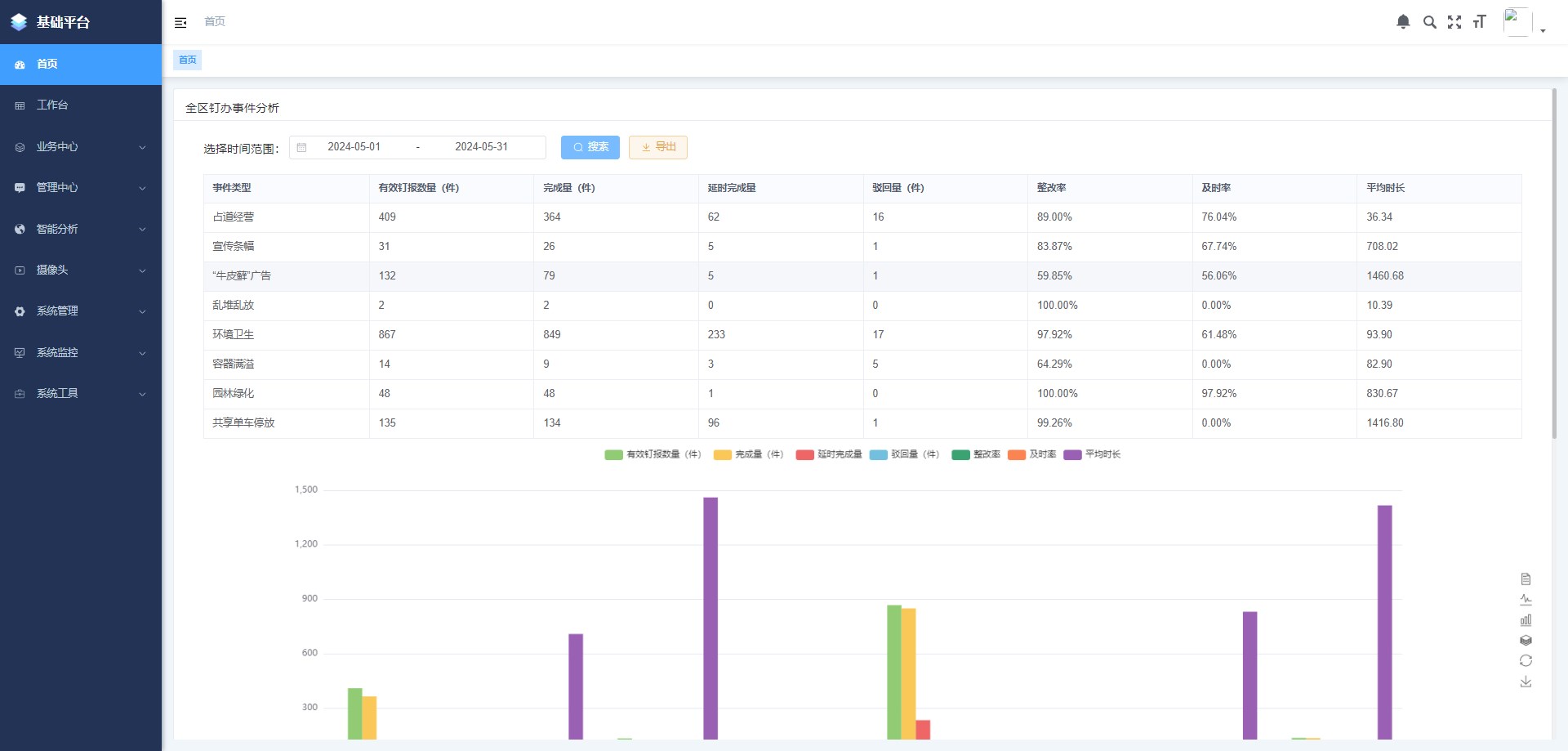Viewport: 1568px width, 751px height.
Task: Click the 工作台 sidebar icon
Action: [20, 105]
